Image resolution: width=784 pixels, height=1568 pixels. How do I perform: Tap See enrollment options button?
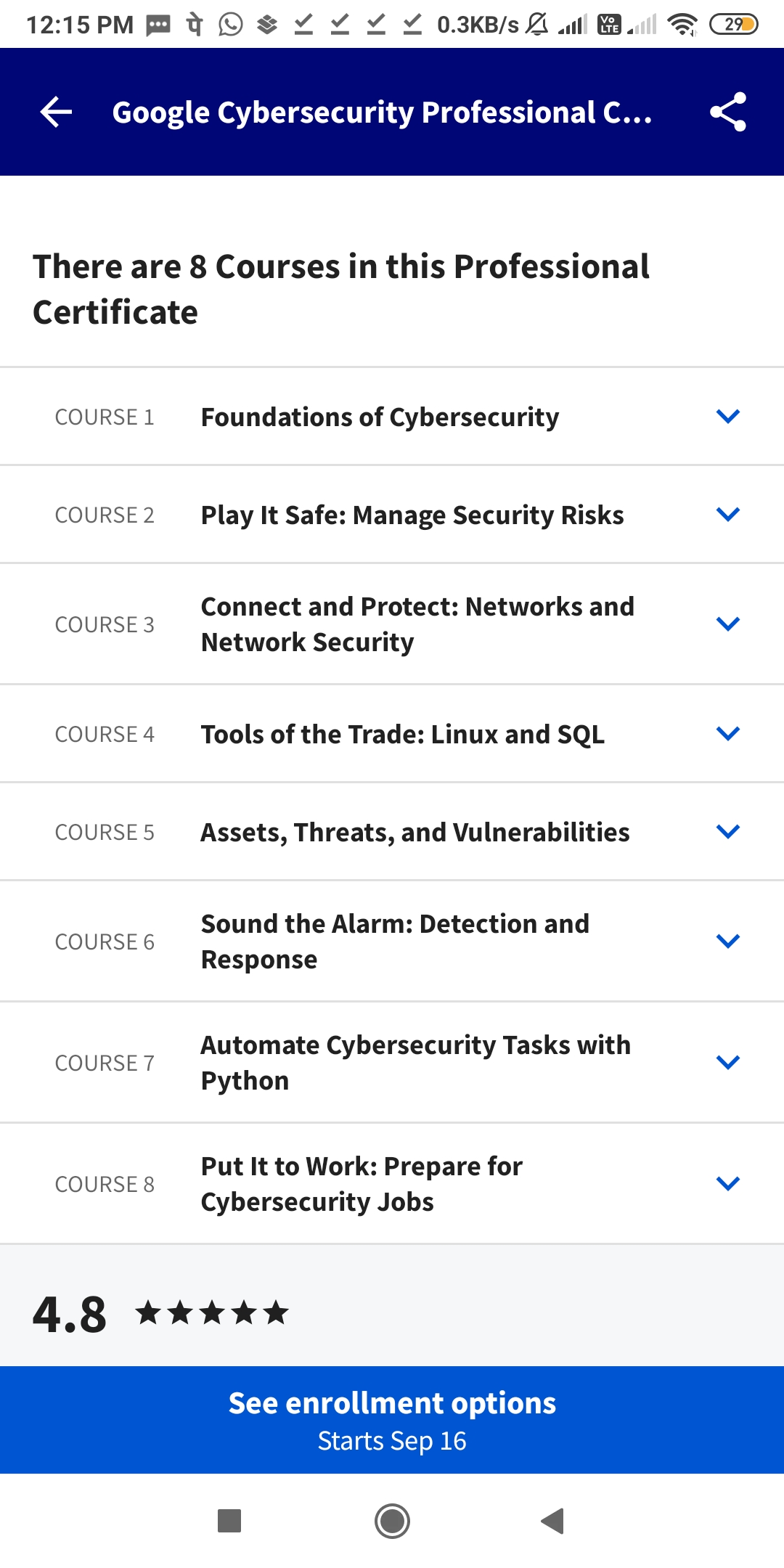point(392,1420)
